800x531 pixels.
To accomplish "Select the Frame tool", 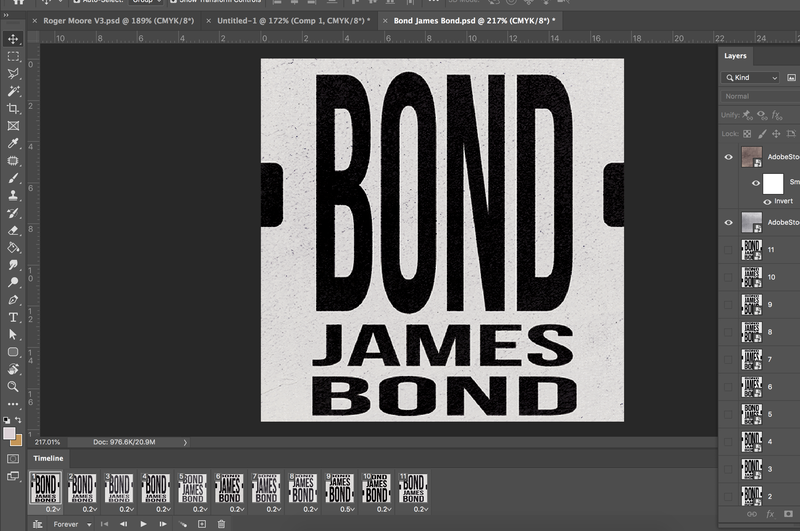I will 13,125.
